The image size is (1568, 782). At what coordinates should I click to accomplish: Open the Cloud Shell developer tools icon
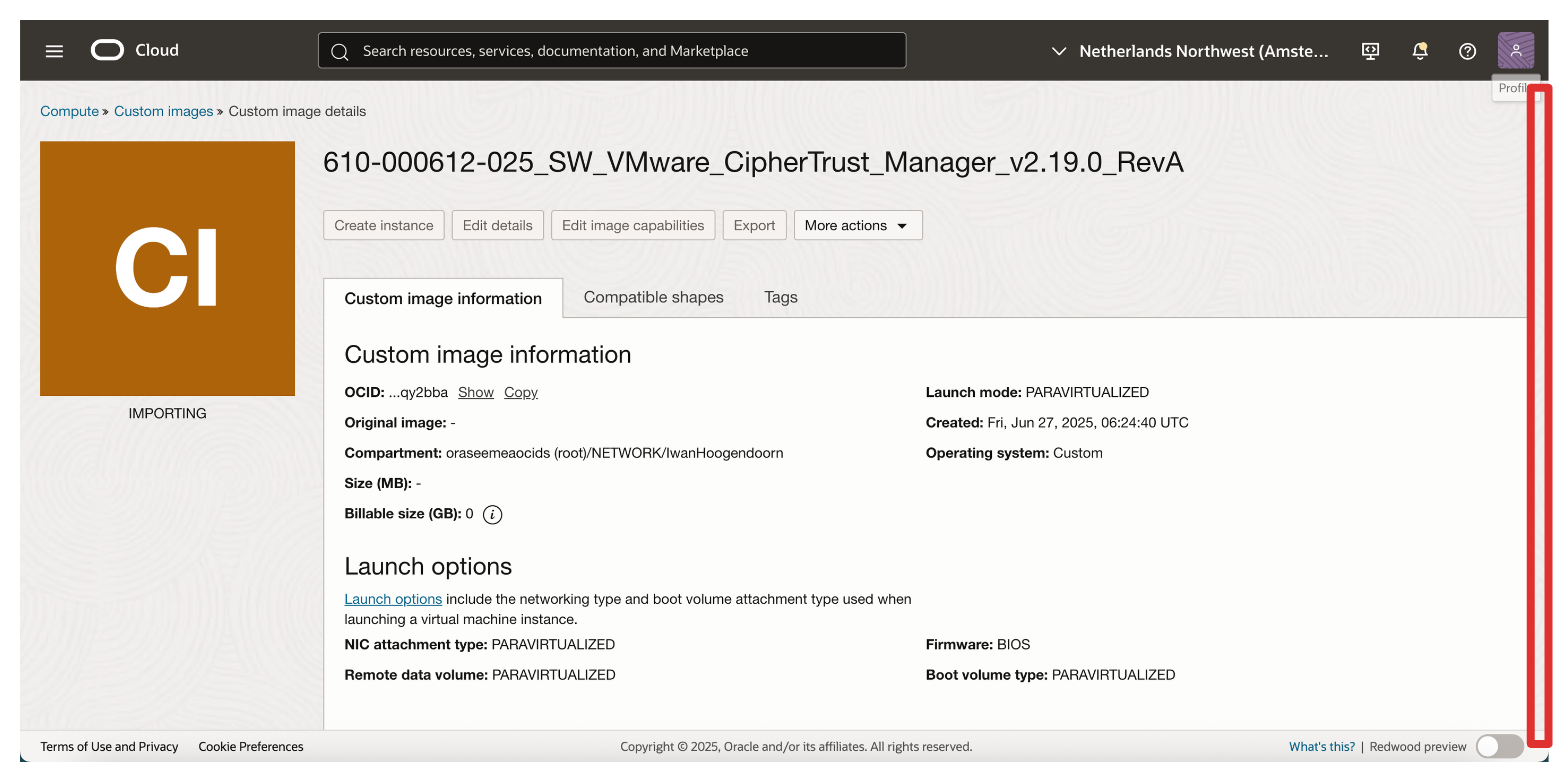[x=1371, y=51]
